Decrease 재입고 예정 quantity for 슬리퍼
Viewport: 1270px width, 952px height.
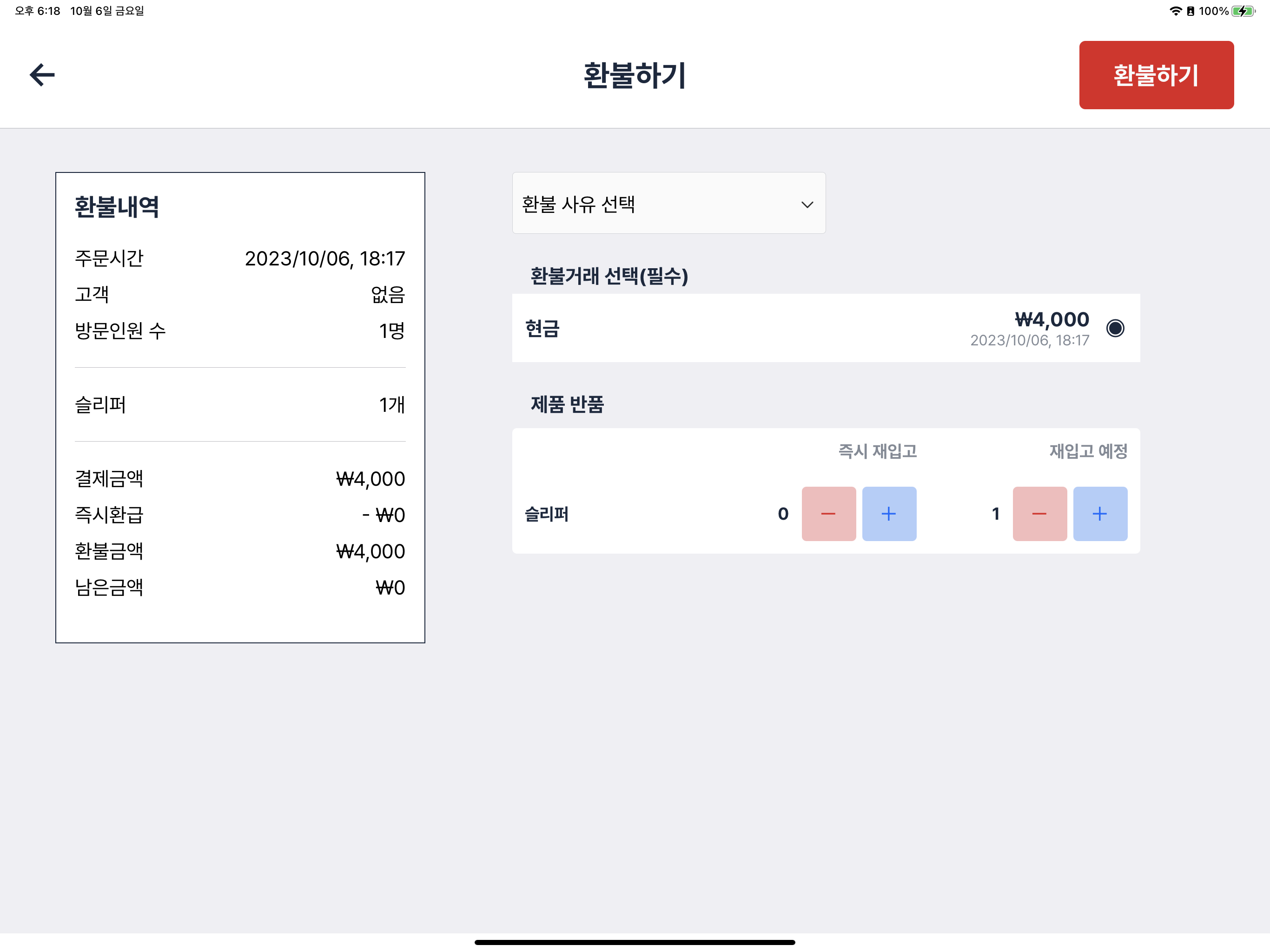tap(1039, 513)
